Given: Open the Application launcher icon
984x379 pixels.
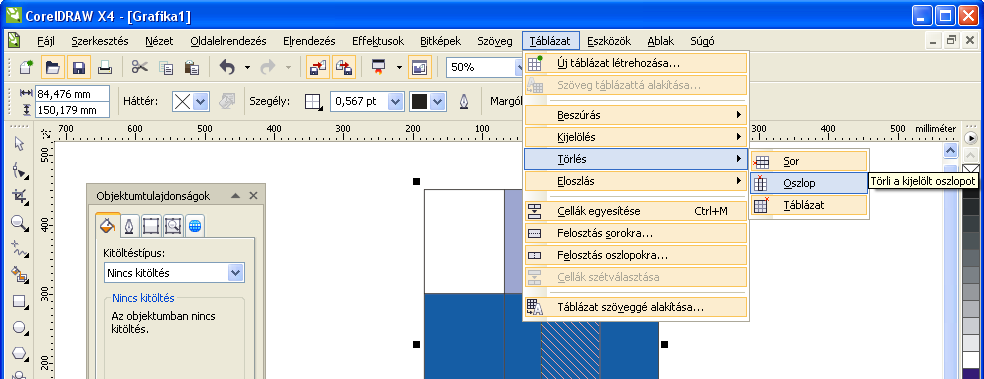Looking at the screenshot, I should click(378, 67).
